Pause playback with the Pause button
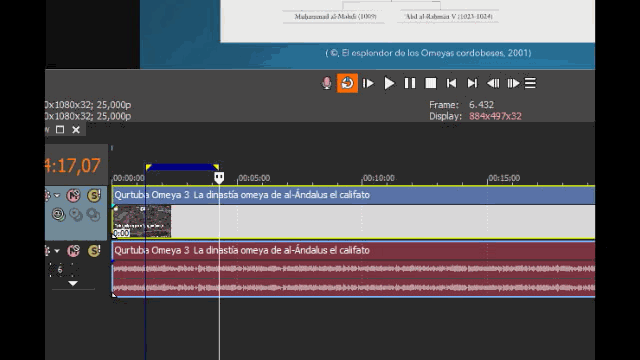This screenshot has height=360, width=640. point(410,83)
